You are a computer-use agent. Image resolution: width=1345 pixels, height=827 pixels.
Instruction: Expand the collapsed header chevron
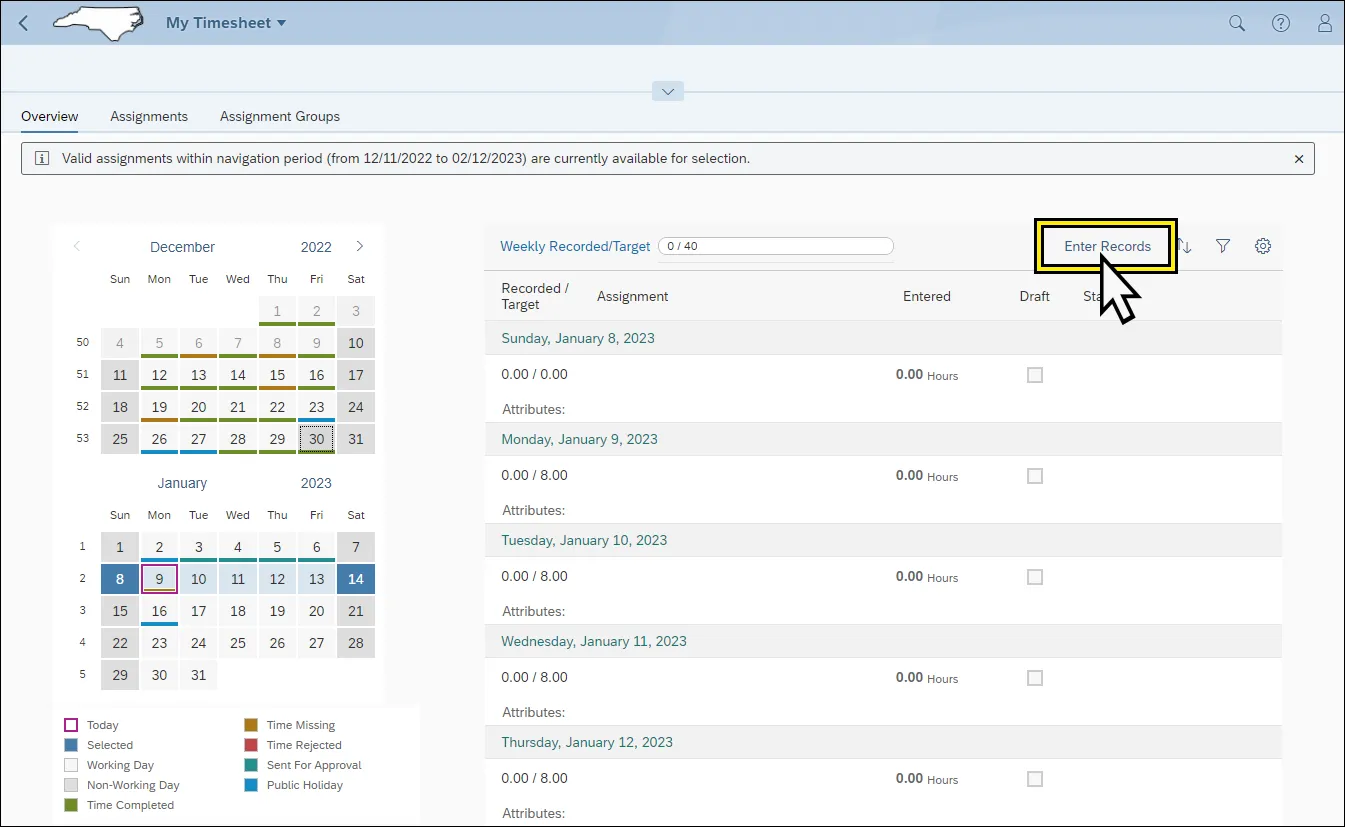pyautogui.click(x=668, y=91)
